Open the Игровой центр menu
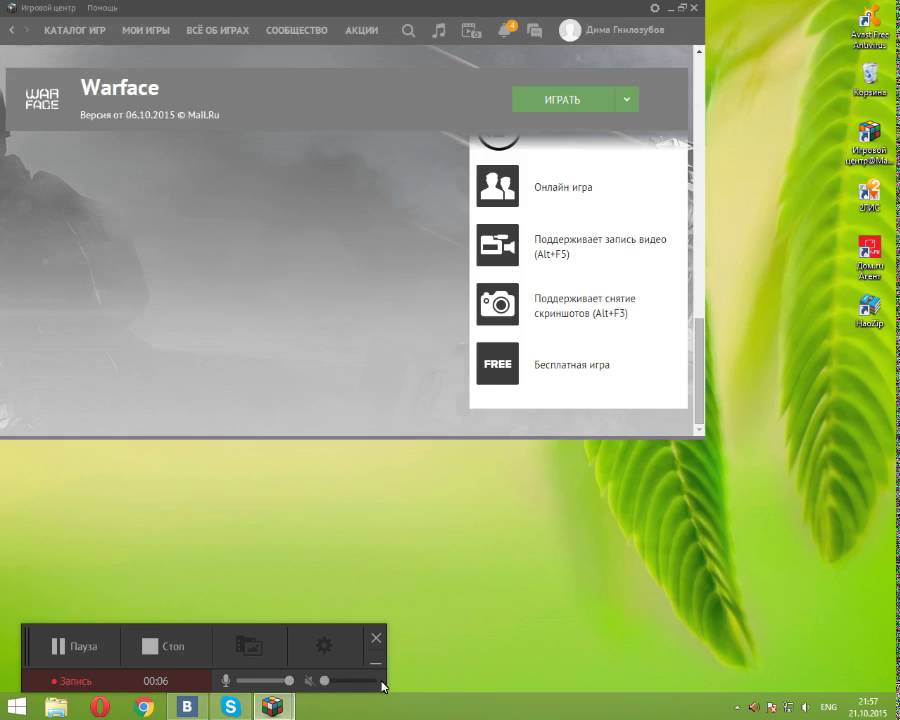Viewport: 900px width, 720px height. tap(48, 8)
